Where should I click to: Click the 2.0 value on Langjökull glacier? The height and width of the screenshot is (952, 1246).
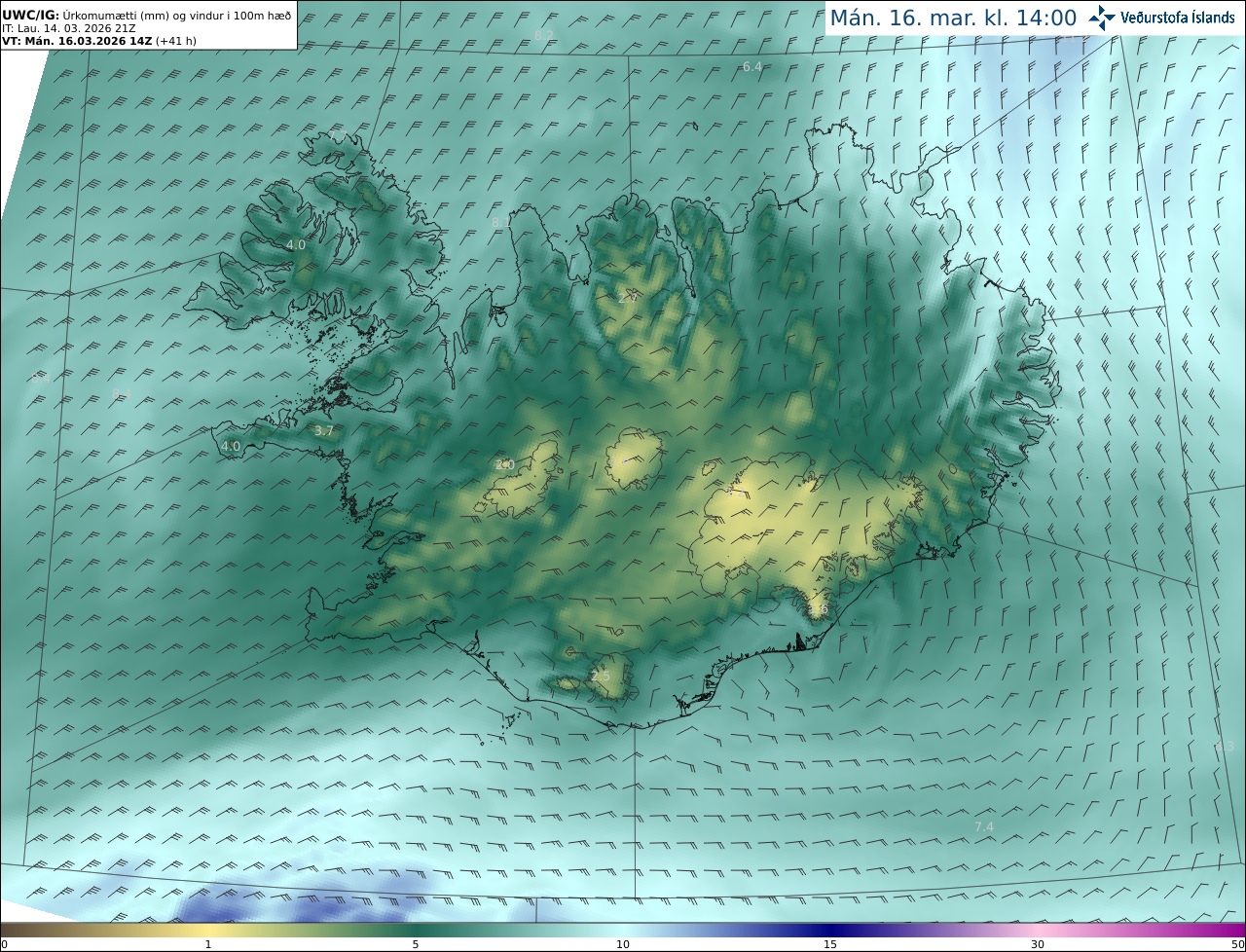(504, 465)
